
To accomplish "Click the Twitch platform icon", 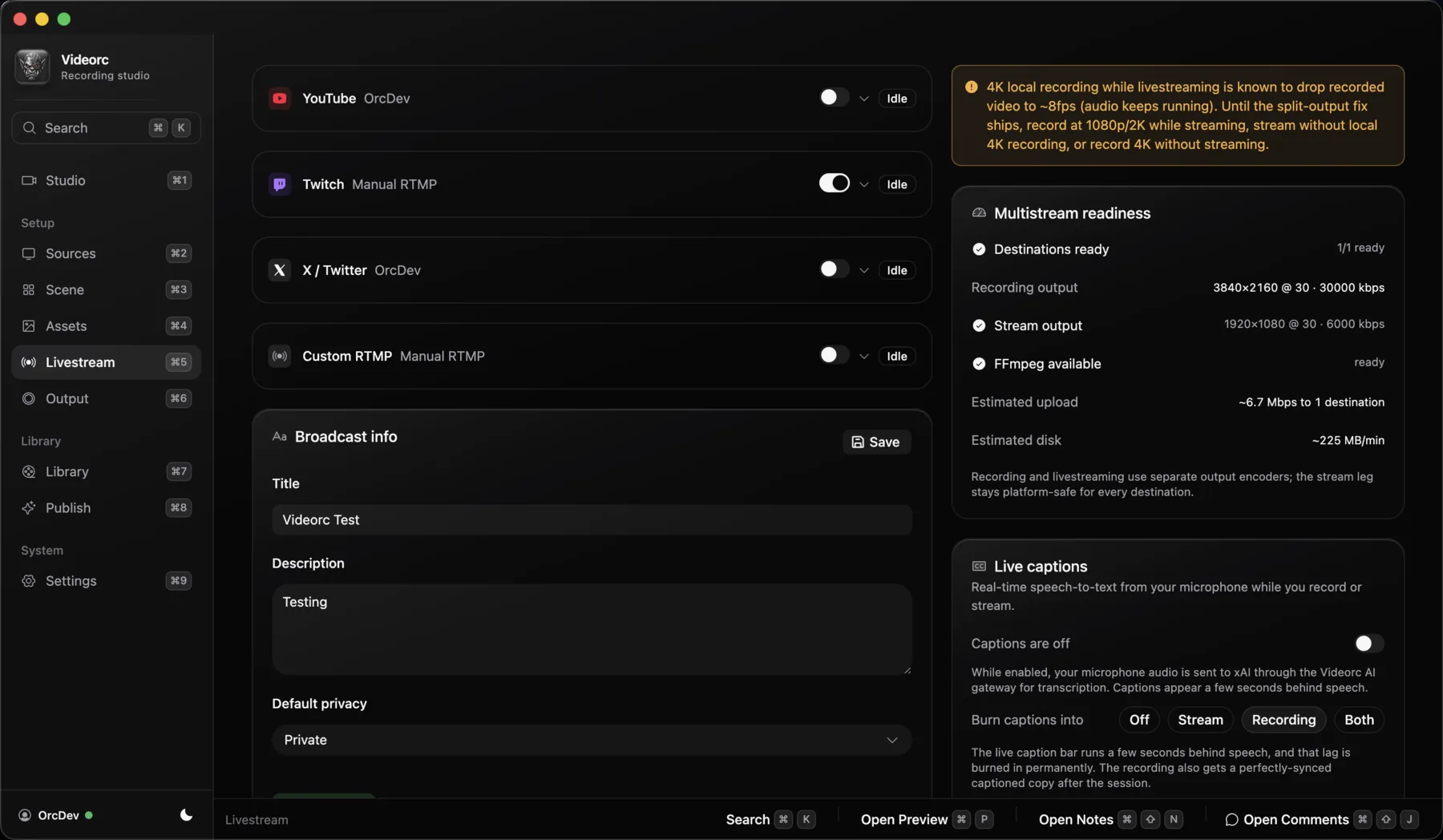I will coord(279,184).
